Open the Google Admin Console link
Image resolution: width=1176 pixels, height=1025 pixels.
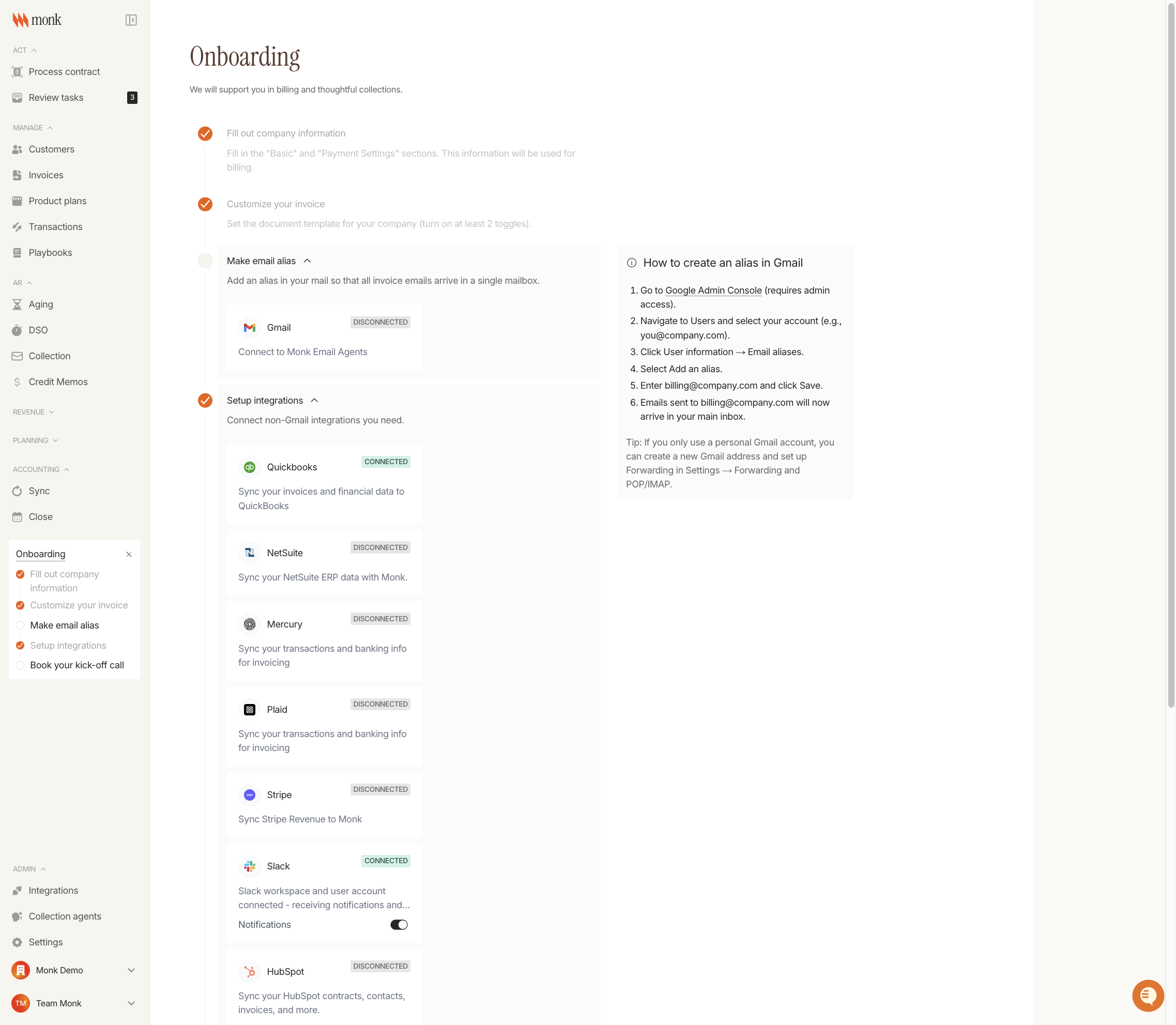[712, 290]
